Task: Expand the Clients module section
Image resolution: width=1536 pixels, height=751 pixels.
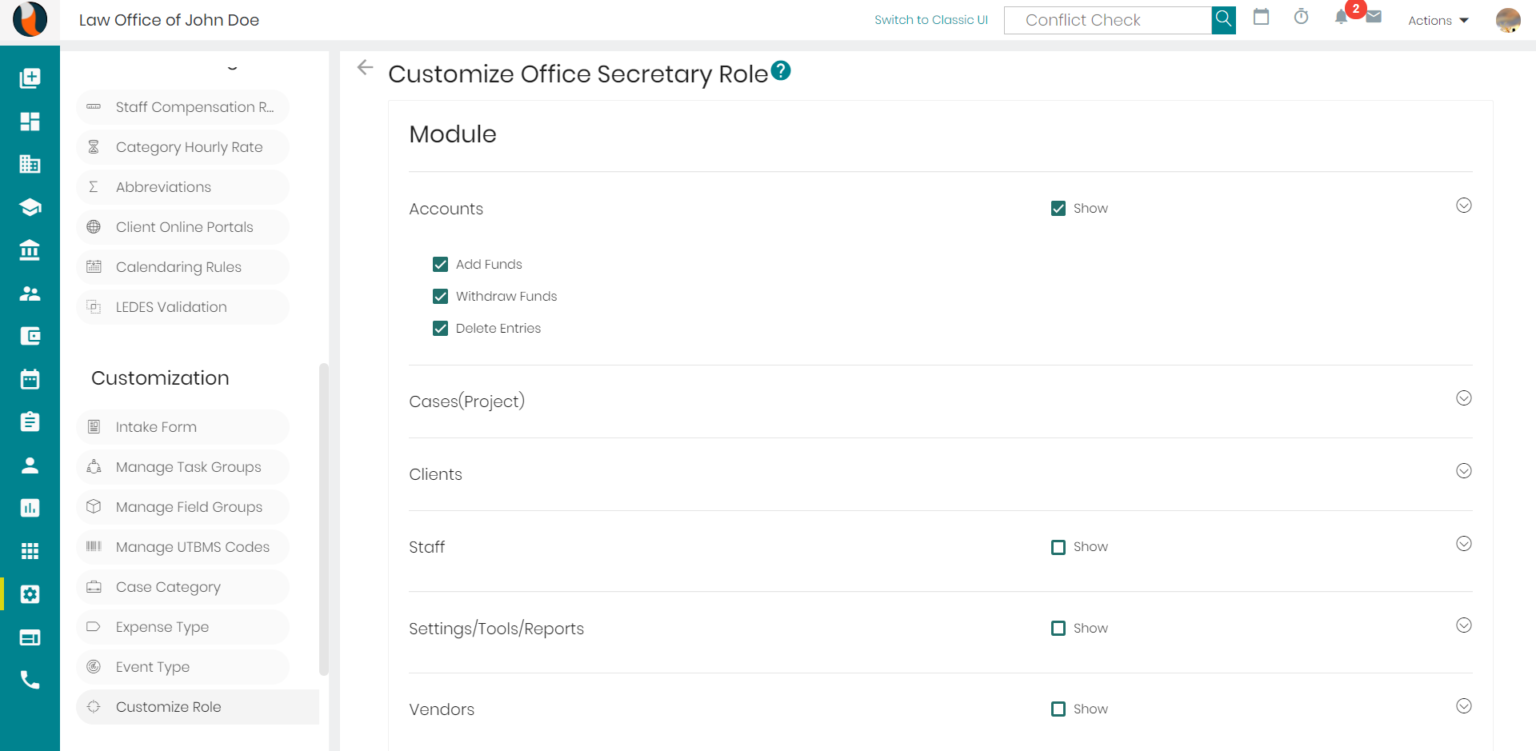Action: 1464,471
